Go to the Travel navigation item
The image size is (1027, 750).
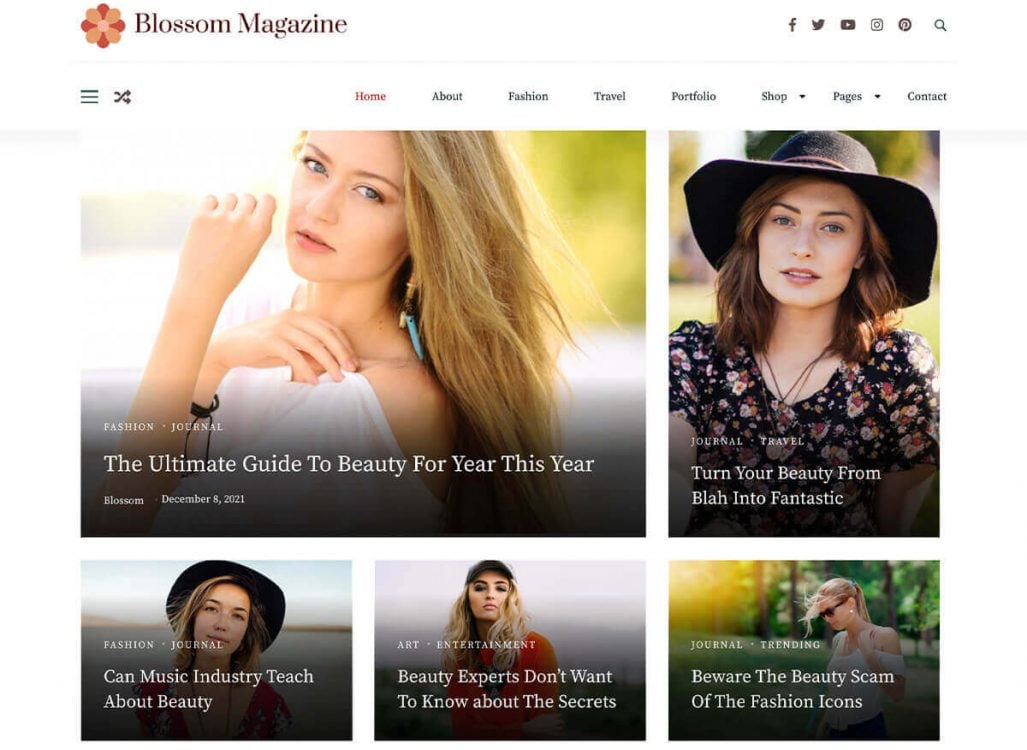tap(609, 96)
